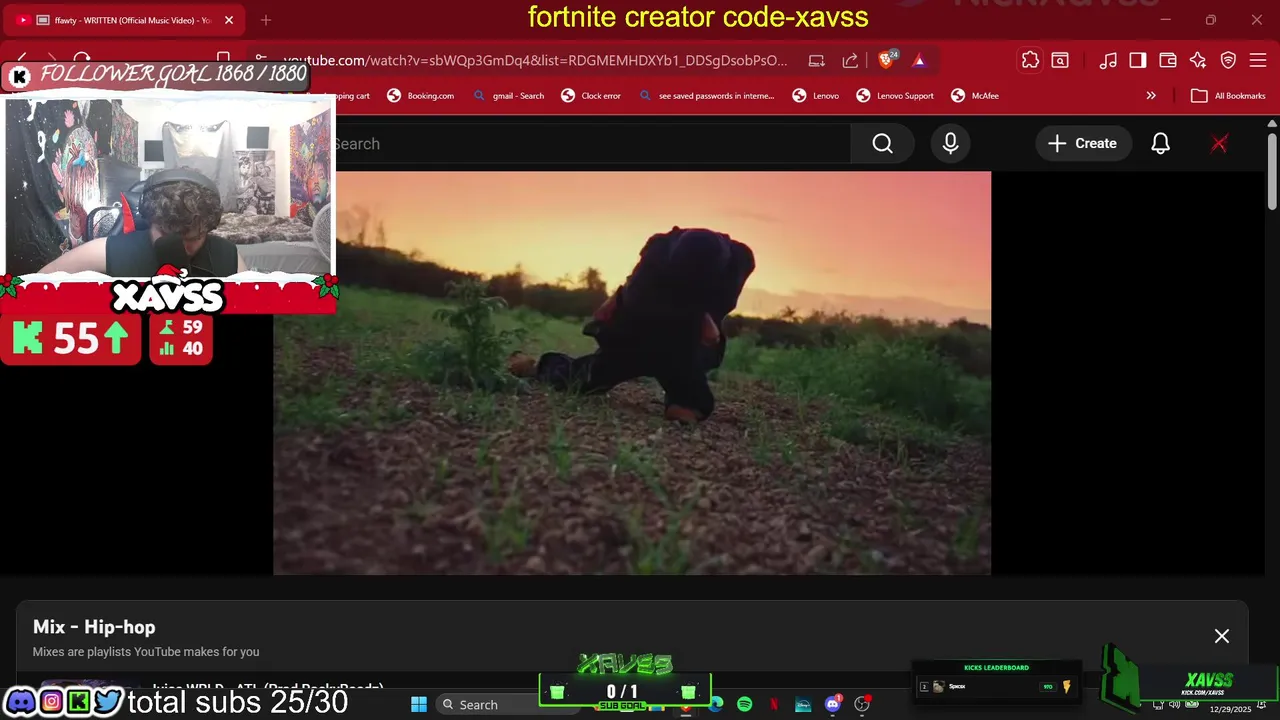Screen dimensions: 1280x720
Task: Expand hidden bookmarks with double chevron
Action: 1151,96
